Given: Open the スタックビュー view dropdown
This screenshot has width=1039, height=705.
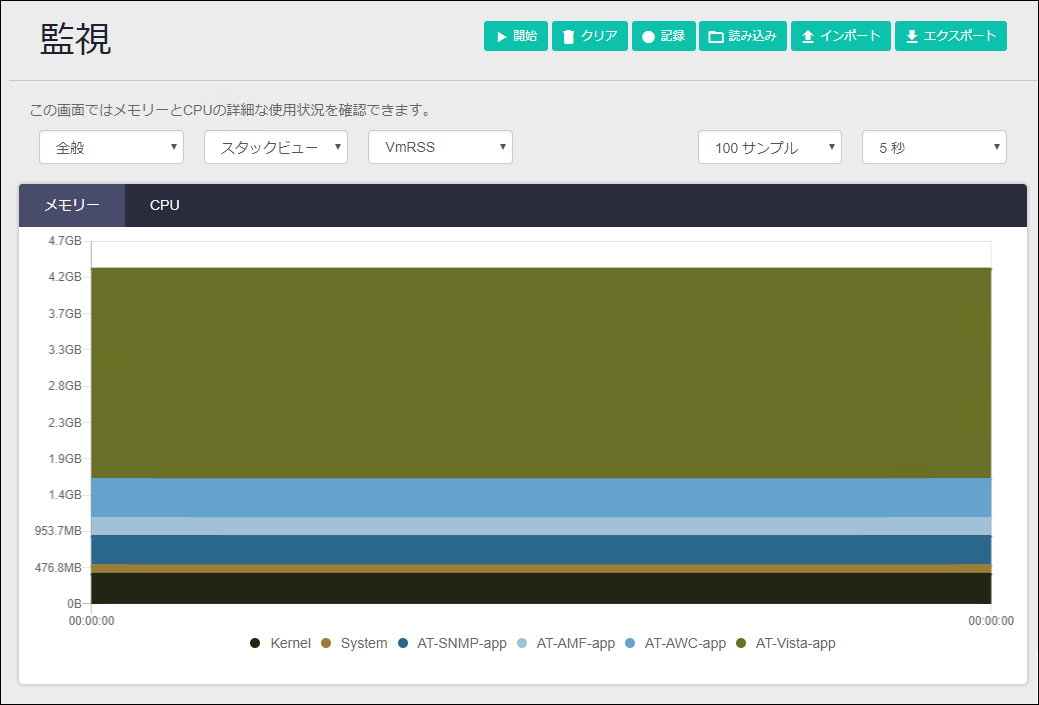Looking at the screenshot, I should [x=276, y=147].
